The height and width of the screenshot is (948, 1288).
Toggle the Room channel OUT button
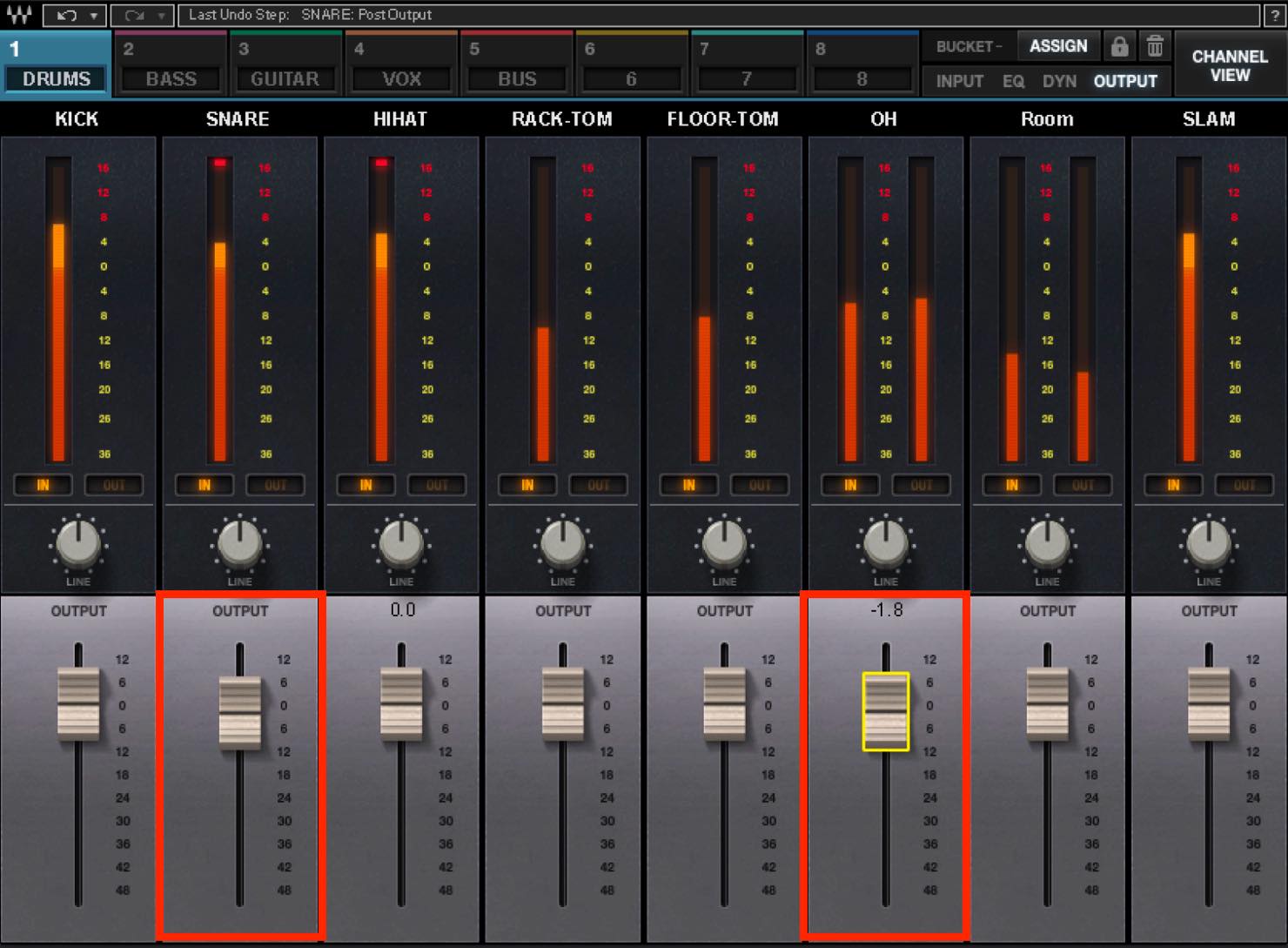pyautogui.click(x=1083, y=485)
